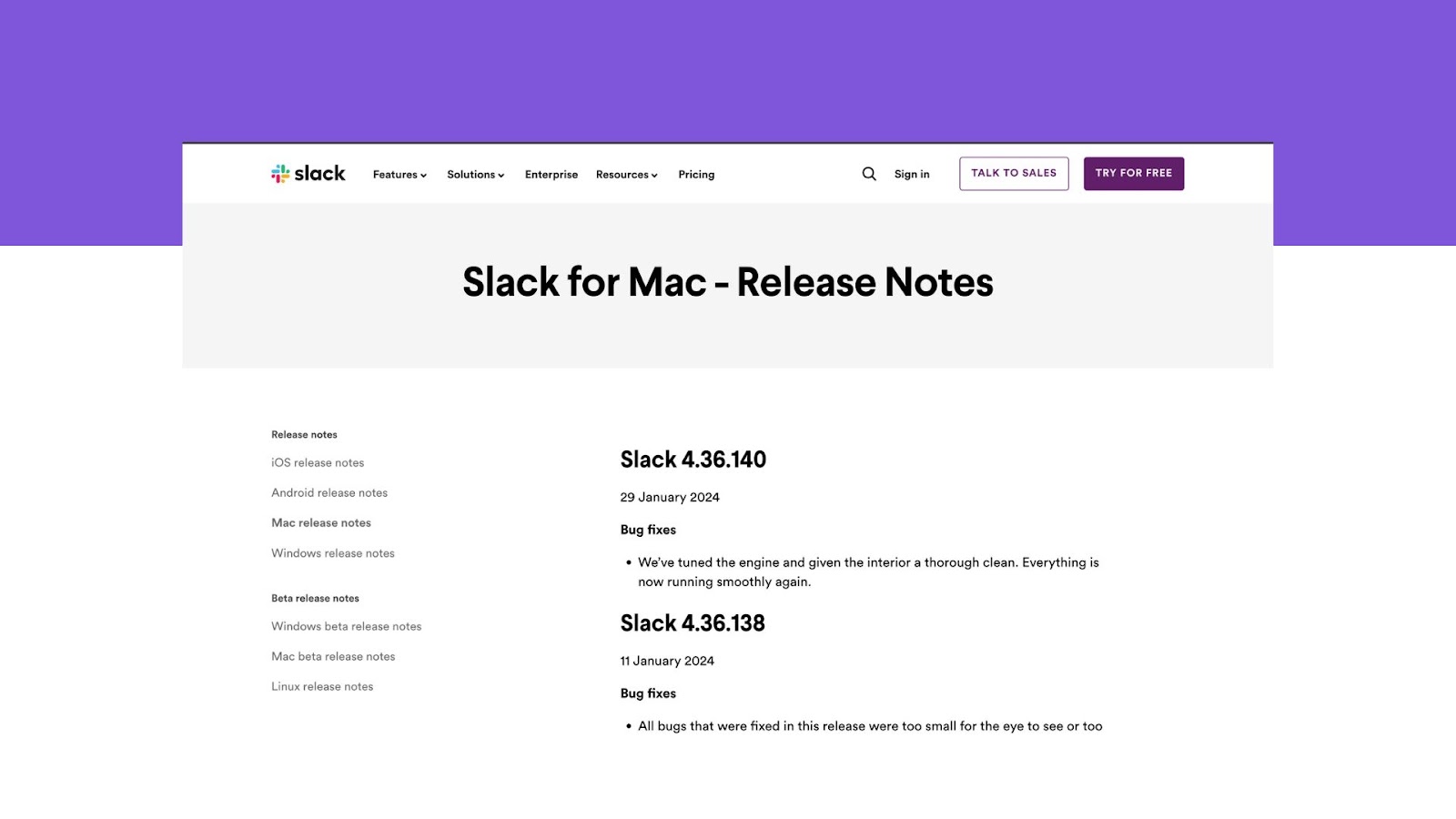1456x819 pixels.
Task: Click the Slack 4.36.140 heading
Action: 693,460
